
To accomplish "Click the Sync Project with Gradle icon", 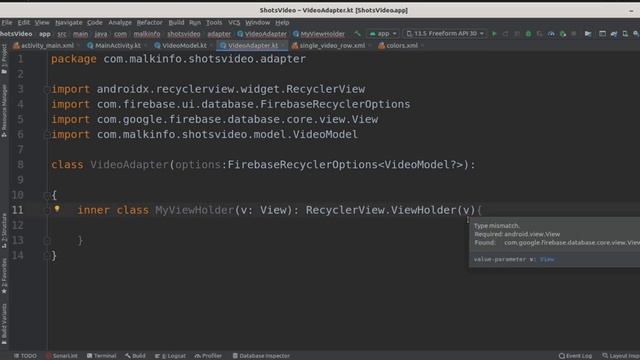I will tap(614, 33).
